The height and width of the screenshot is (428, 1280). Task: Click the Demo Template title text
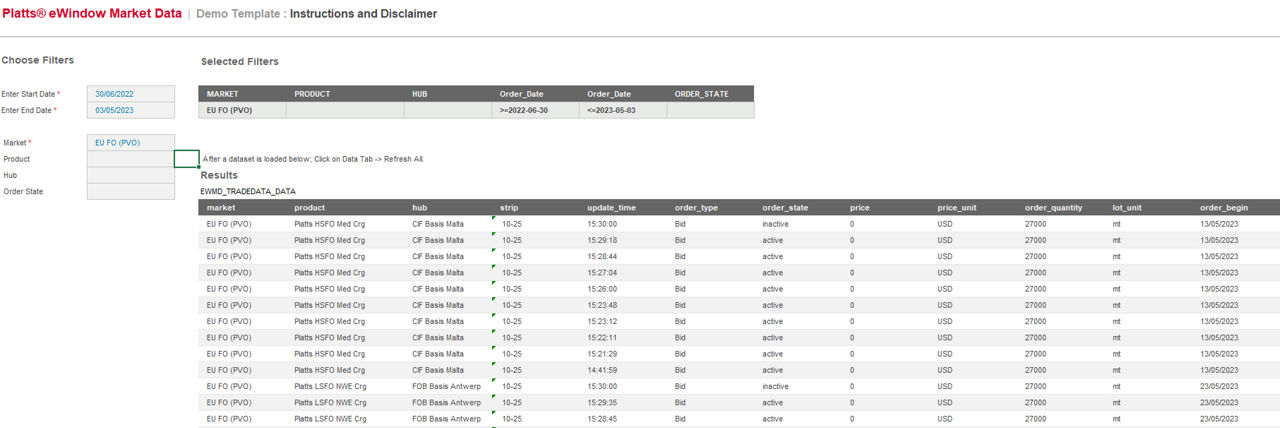[x=239, y=14]
